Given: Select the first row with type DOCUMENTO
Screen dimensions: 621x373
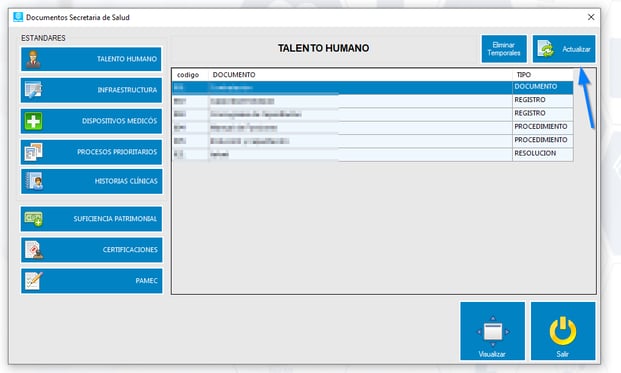Looking at the screenshot, I should (373, 87).
